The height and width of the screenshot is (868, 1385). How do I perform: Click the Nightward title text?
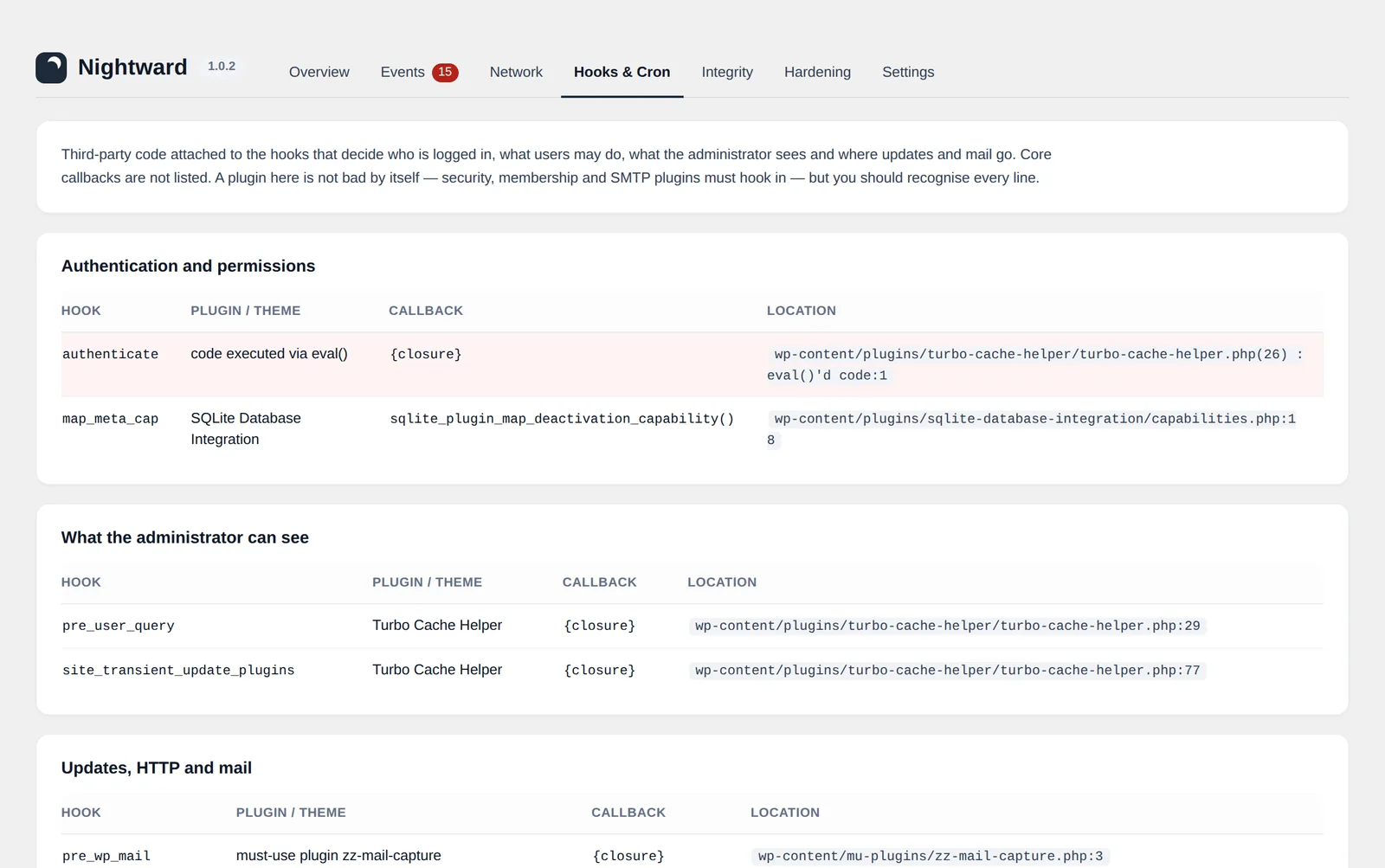point(132,68)
